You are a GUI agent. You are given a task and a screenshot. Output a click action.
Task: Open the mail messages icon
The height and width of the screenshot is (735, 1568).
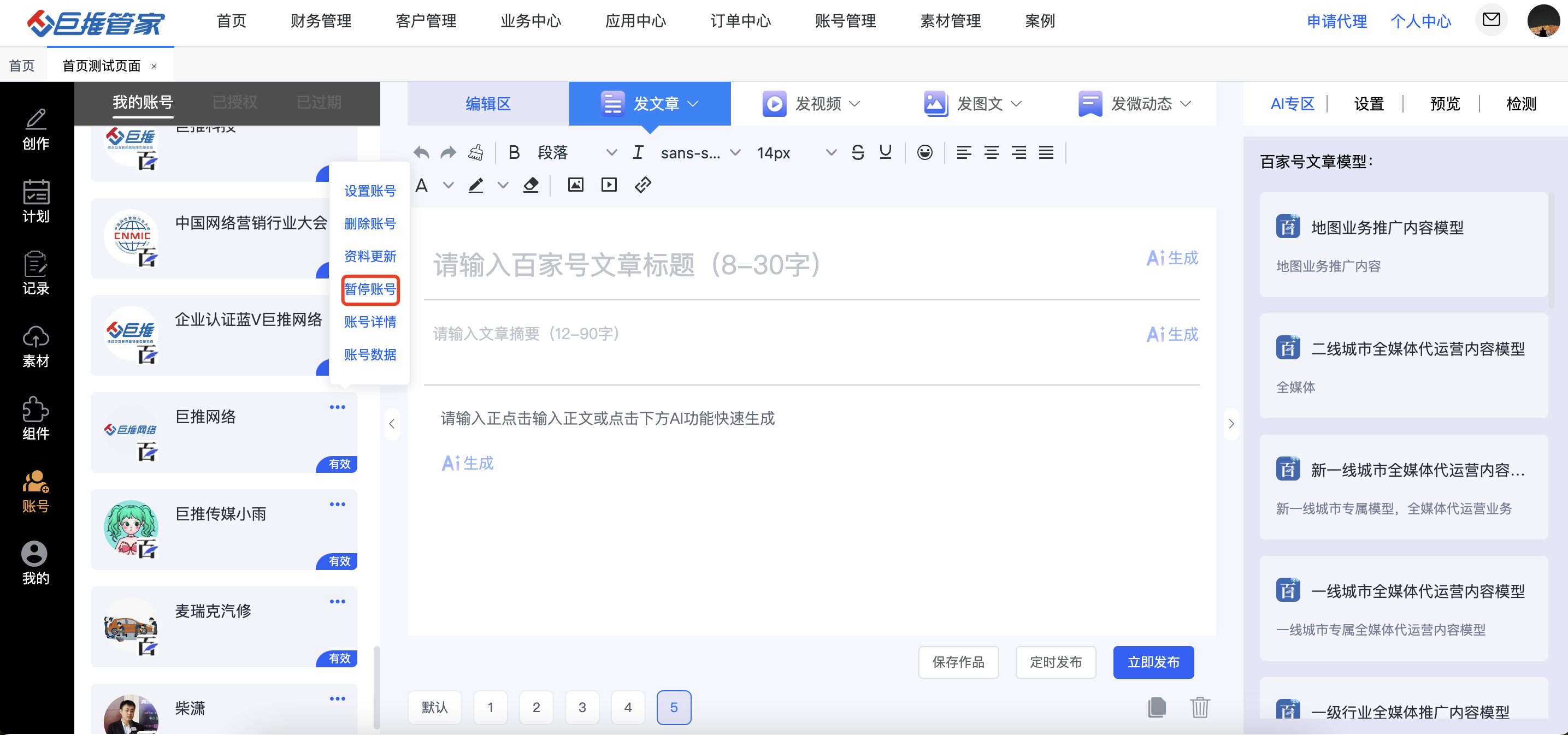pyautogui.click(x=1491, y=20)
